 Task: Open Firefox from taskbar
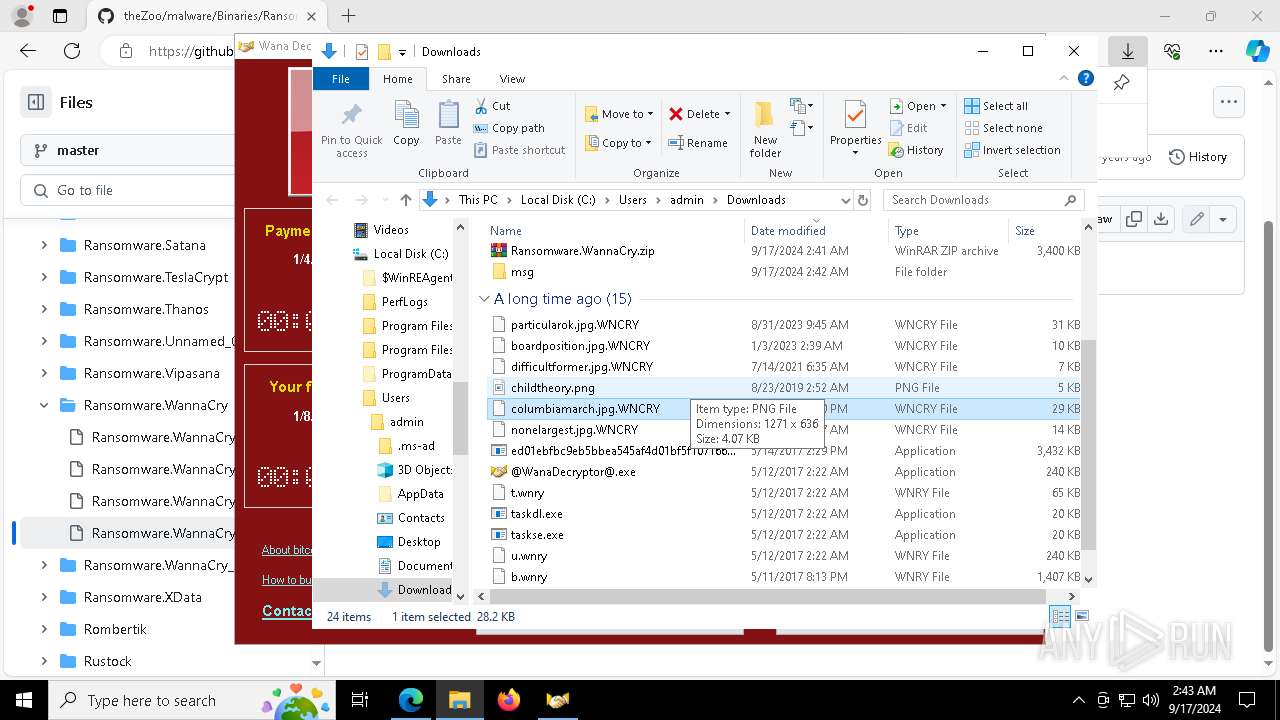[x=508, y=700]
